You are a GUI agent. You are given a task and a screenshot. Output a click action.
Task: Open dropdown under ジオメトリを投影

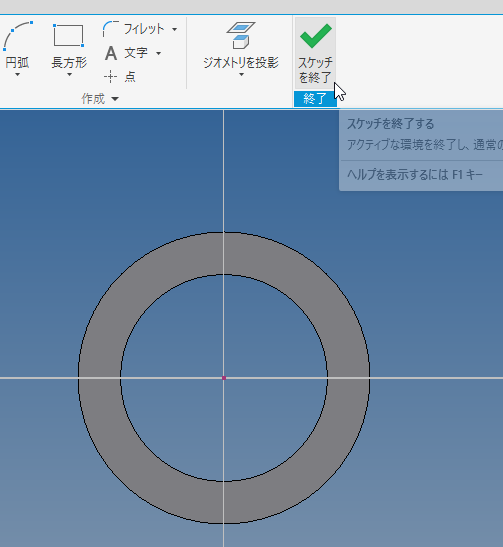(241, 74)
